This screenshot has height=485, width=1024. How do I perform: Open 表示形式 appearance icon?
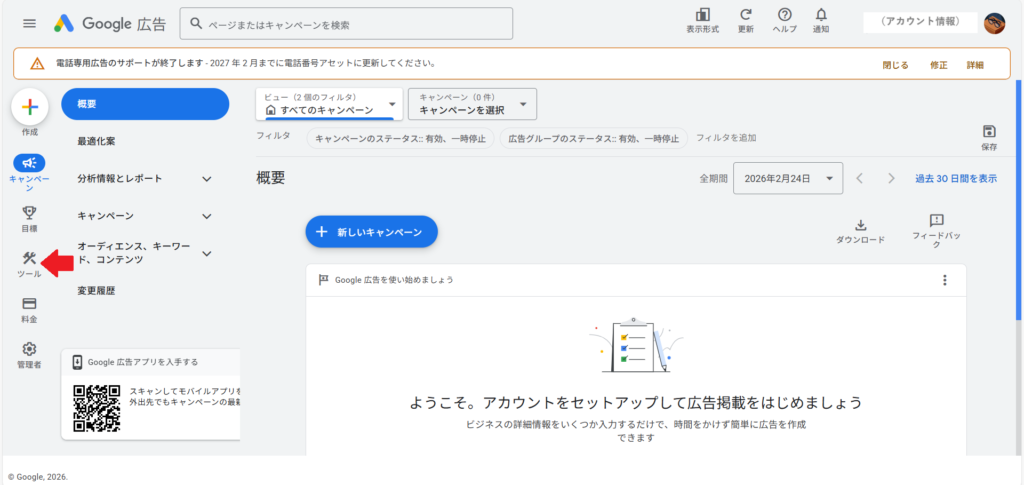coord(703,21)
